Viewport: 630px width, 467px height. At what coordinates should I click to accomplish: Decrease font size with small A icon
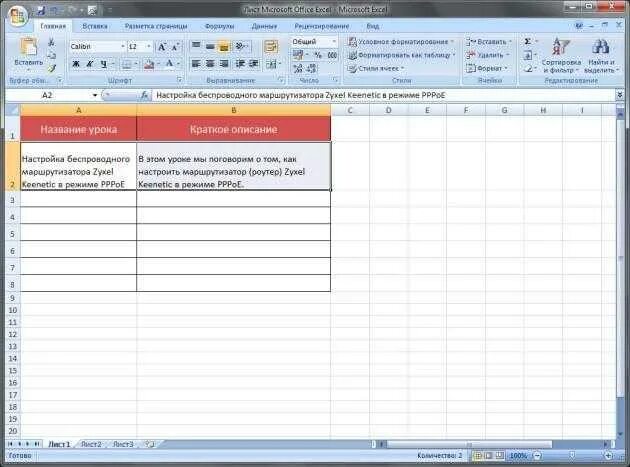(175, 47)
